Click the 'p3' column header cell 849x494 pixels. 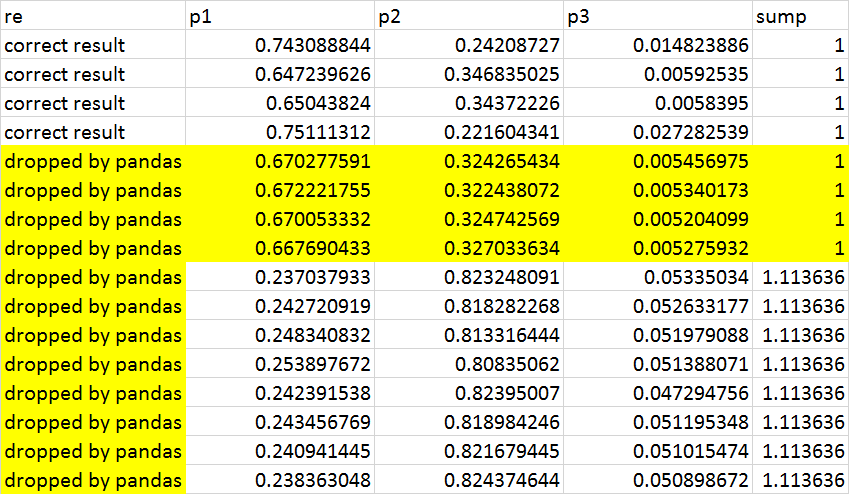pyautogui.click(x=657, y=17)
